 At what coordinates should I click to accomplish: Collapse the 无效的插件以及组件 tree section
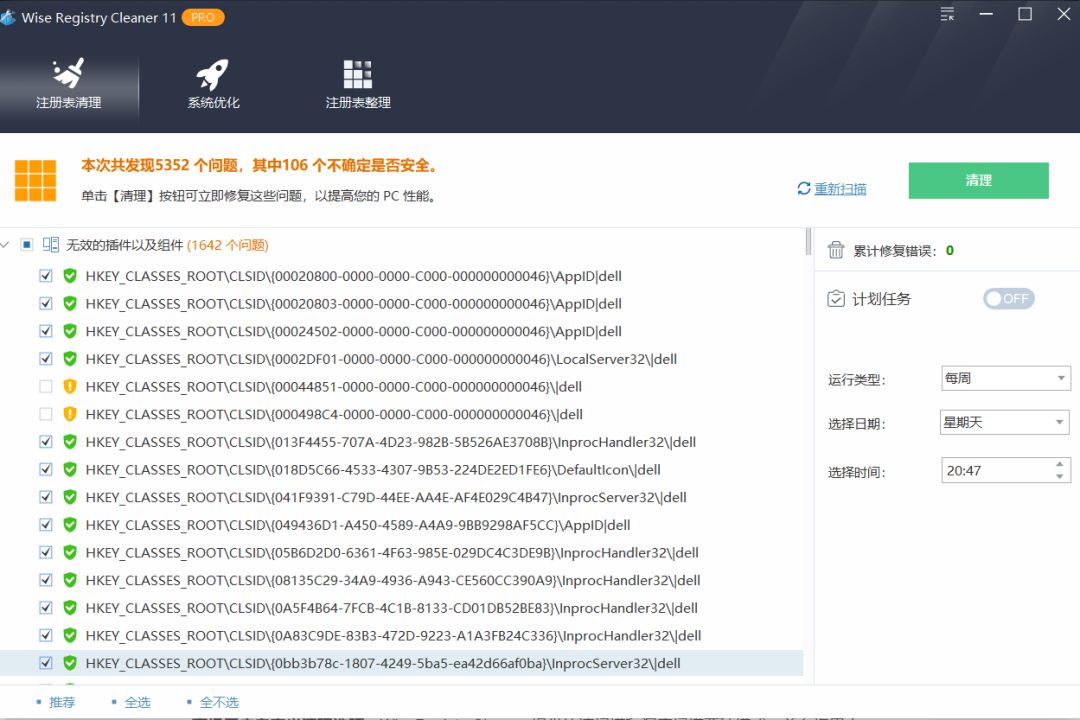[5, 244]
